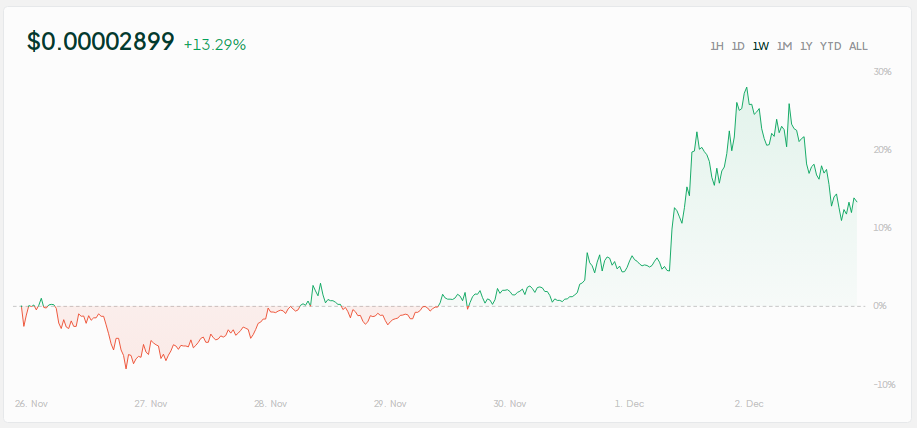Click the 28. Nov date label
Screen dimensions: 917x428
(270, 404)
